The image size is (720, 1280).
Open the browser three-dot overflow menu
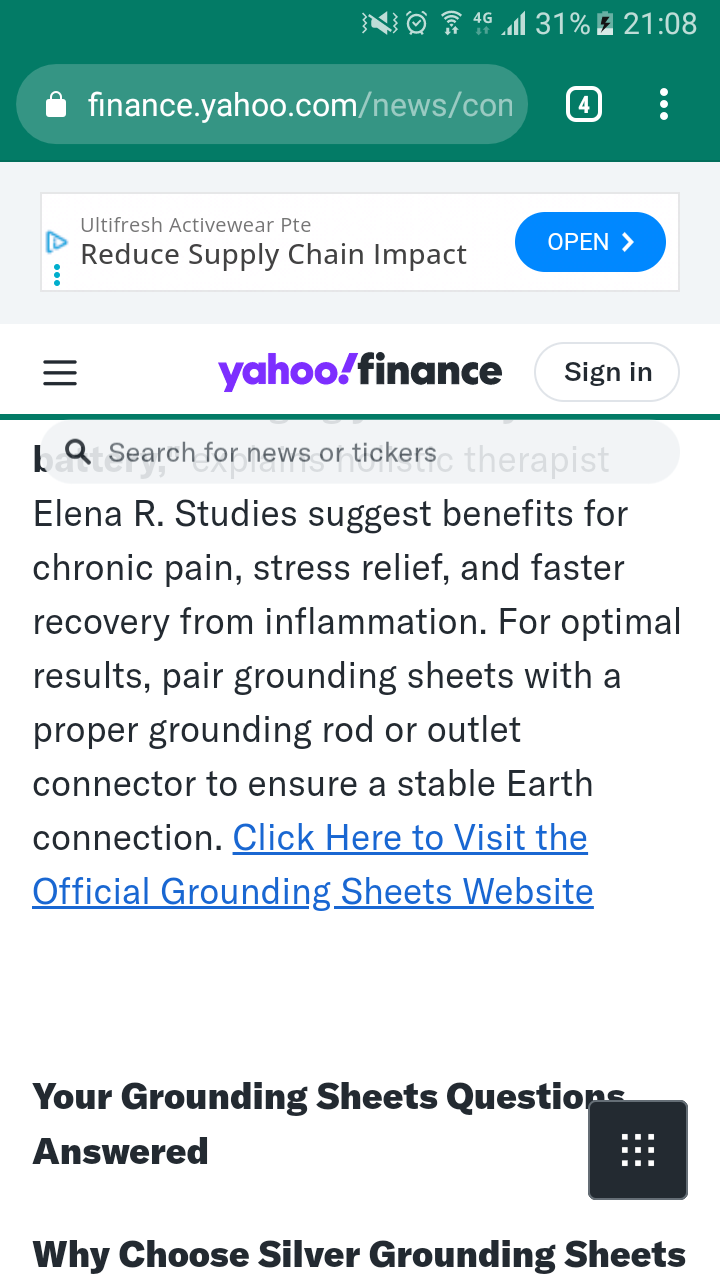click(664, 104)
